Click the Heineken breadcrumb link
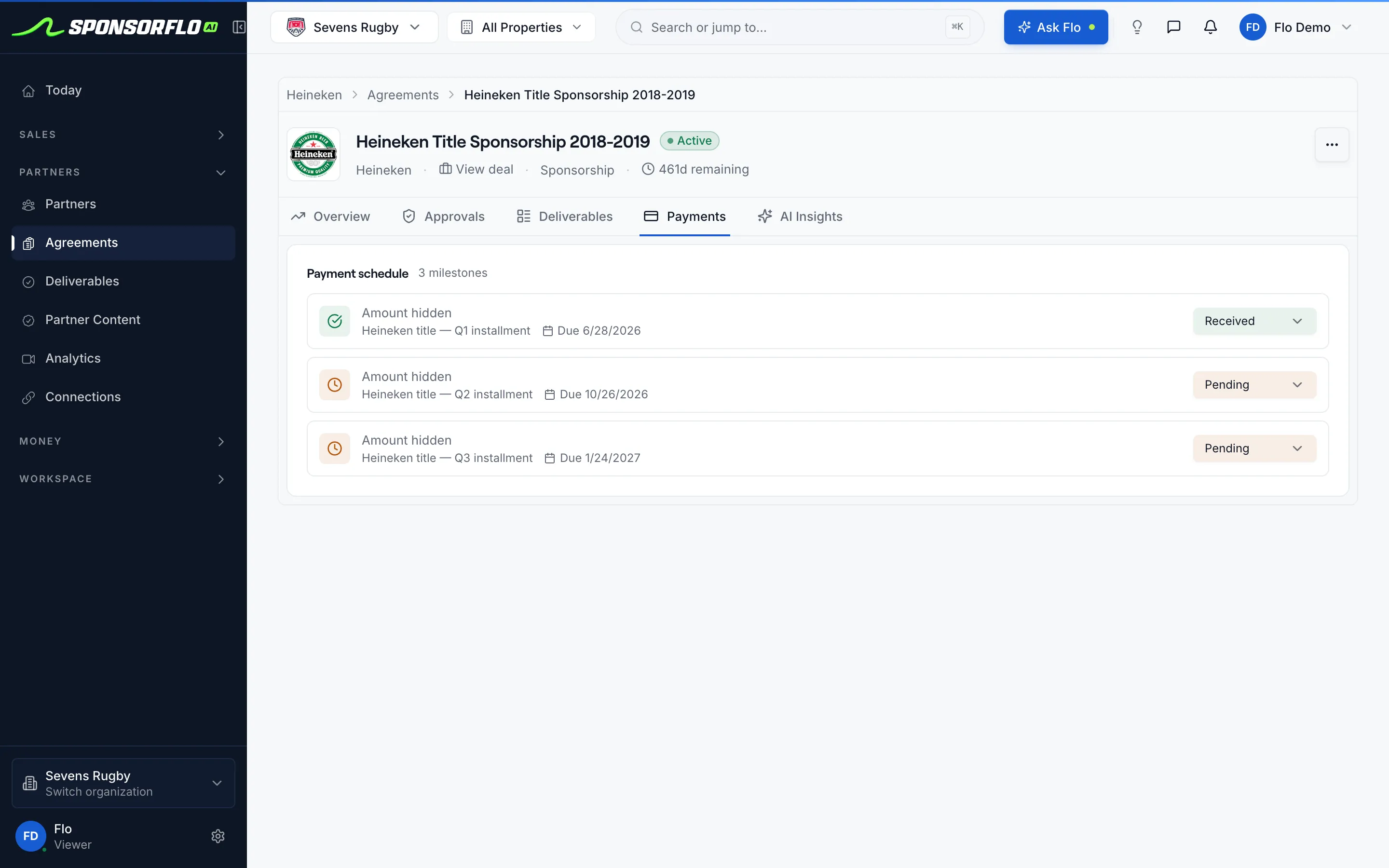 (314, 95)
